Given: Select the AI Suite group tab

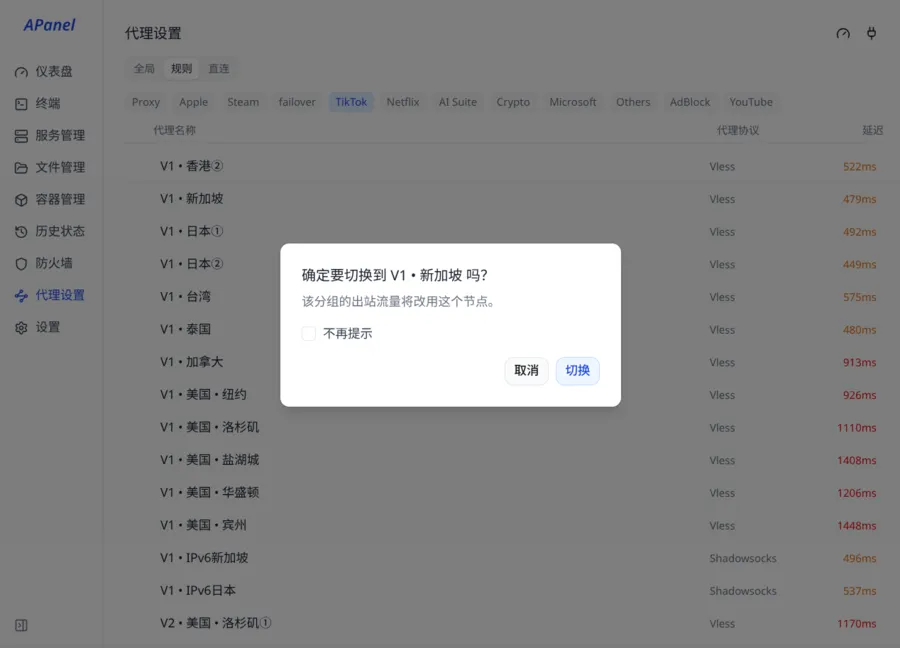Looking at the screenshot, I should 457,102.
